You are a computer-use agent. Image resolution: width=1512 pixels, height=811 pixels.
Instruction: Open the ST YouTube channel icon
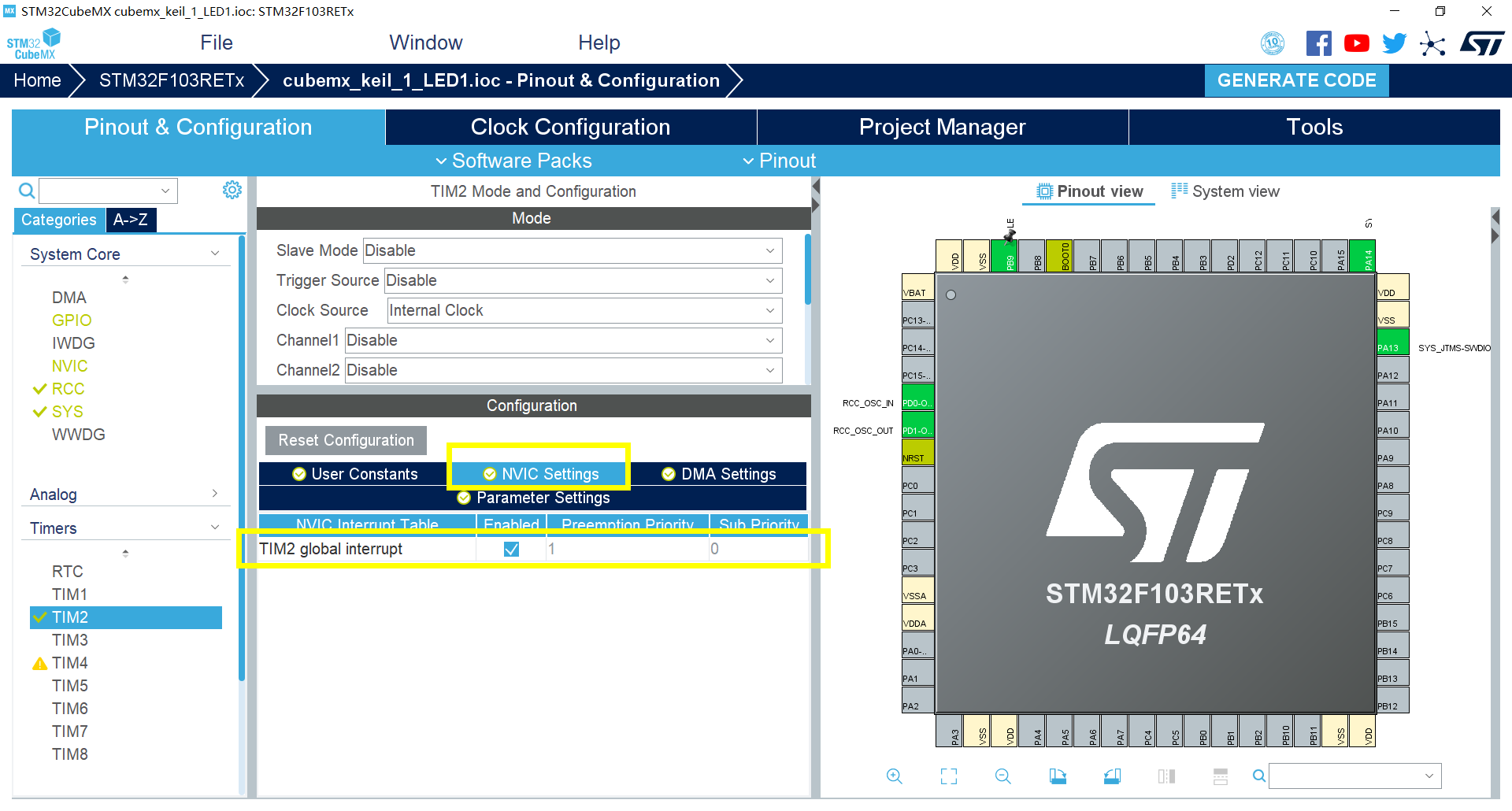tap(1356, 43)
